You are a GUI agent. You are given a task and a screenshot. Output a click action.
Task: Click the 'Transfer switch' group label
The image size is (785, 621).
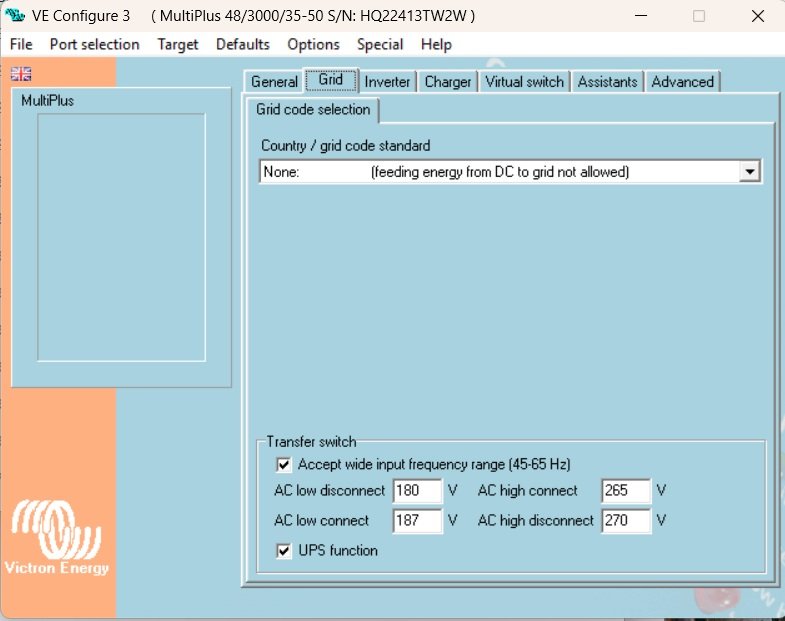pos(311,442)
